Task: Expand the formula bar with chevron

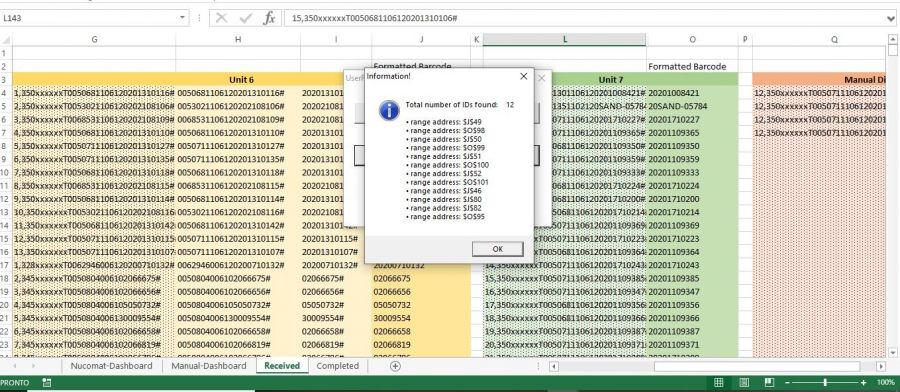Action: coord(891,18)
